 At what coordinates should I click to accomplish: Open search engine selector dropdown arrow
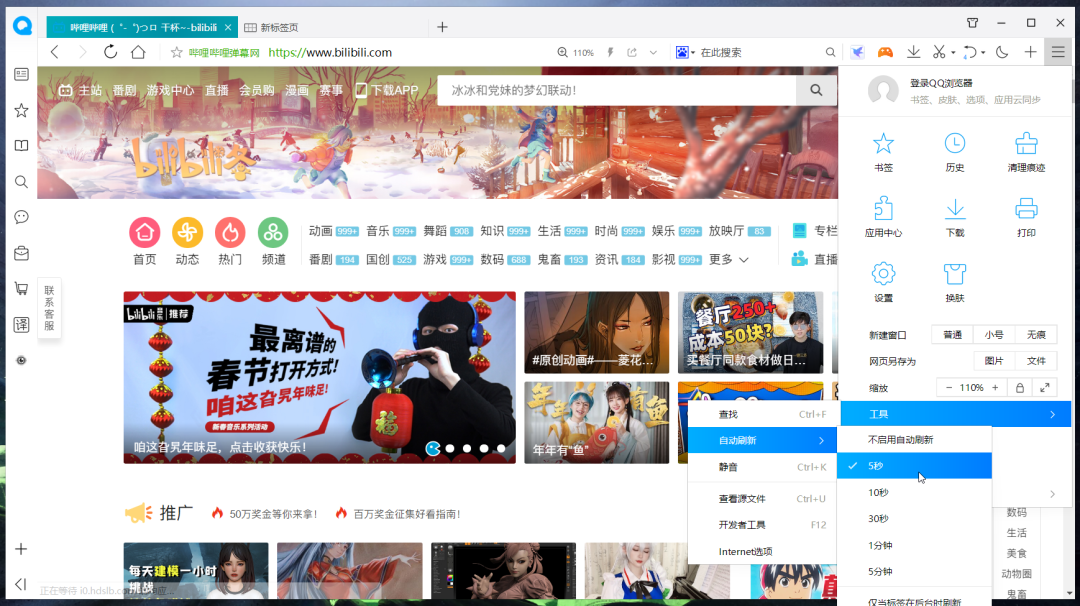pyautogui.click(x=692, y=52)
